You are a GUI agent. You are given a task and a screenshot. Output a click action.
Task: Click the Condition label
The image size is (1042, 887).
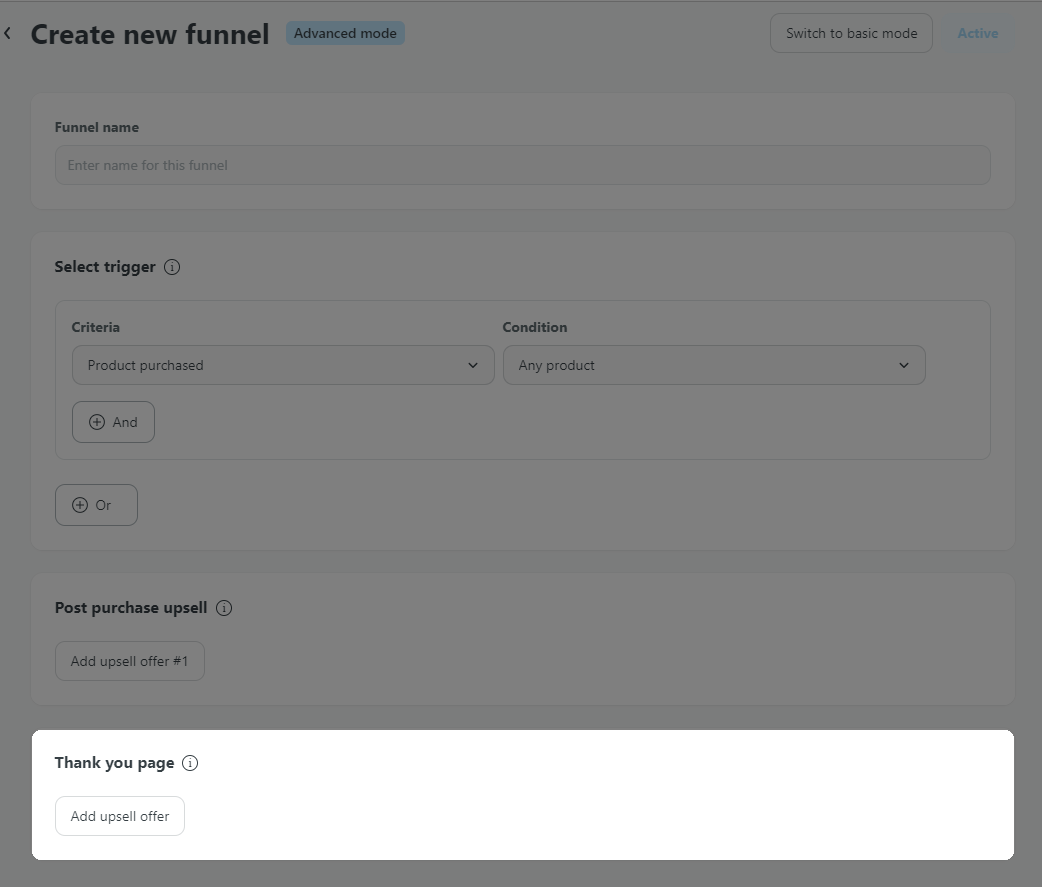tap(535, 327)
